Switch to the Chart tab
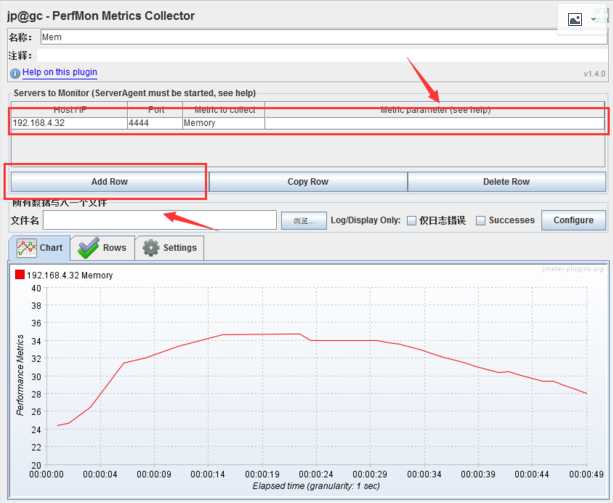Viewport: 613px width, 503px height. pyautogui.click(x=39, y=248)
